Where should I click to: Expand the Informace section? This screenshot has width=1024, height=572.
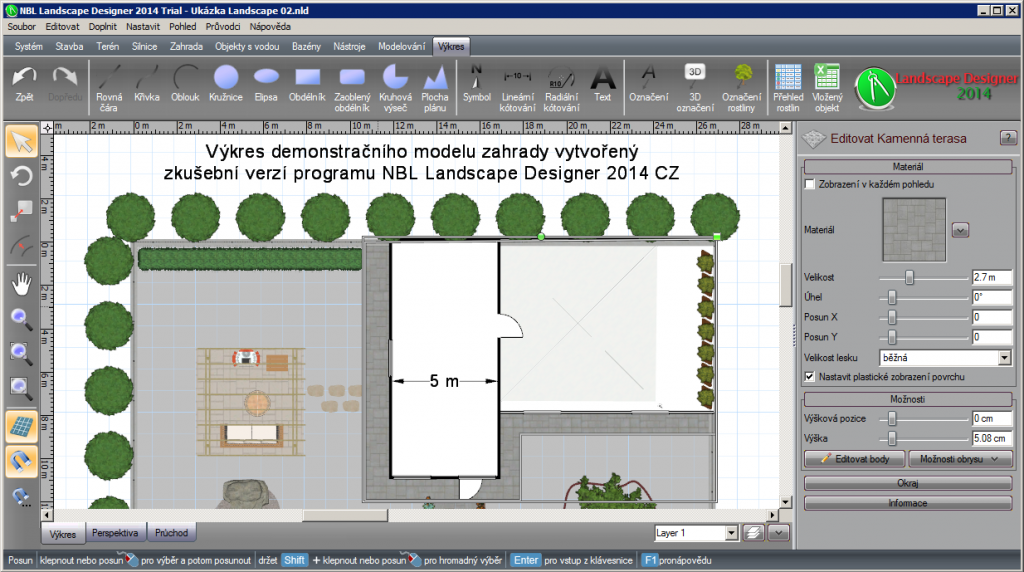[x=908, y=503]
